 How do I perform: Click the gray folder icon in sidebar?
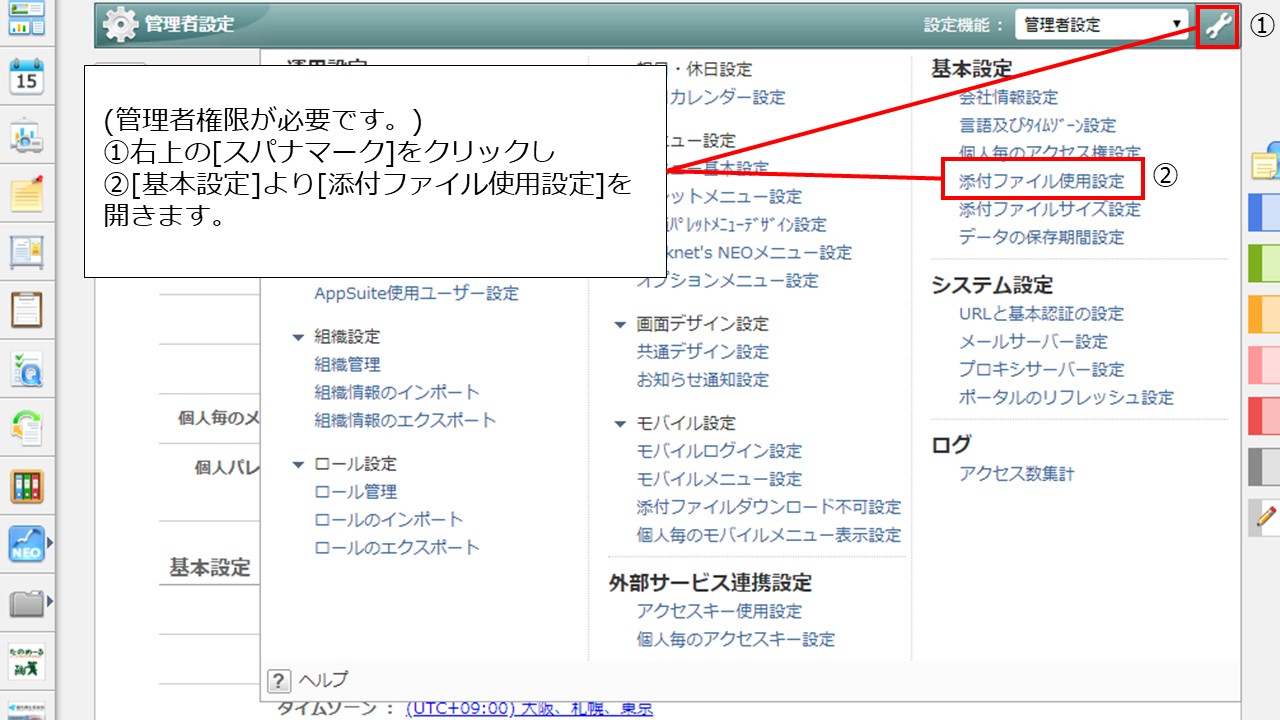pos(27,602)
